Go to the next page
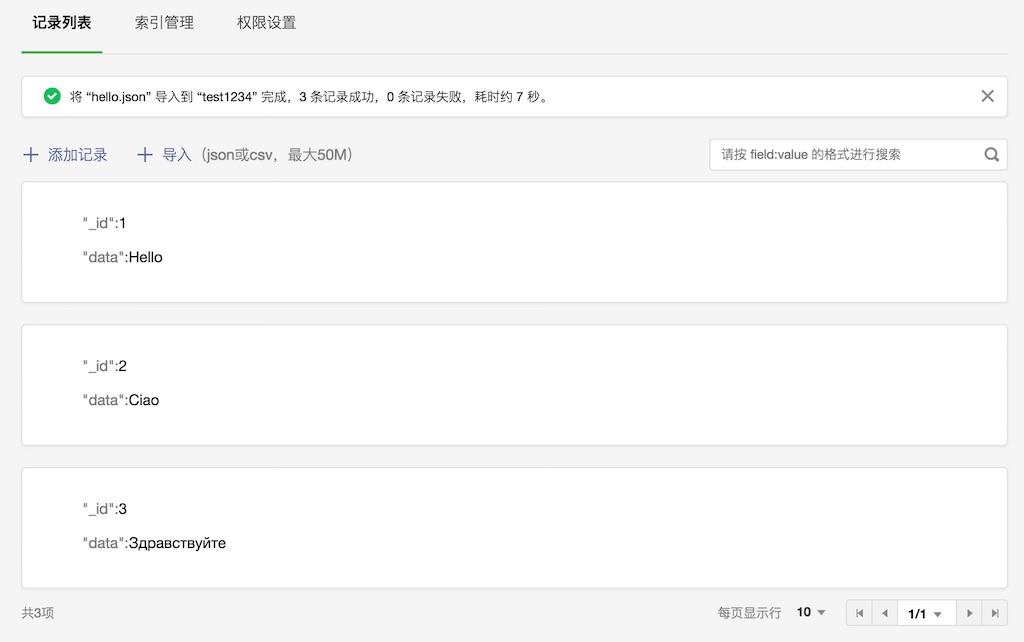1024x642 pixels. pyautogui.click(x=969, y=613)
